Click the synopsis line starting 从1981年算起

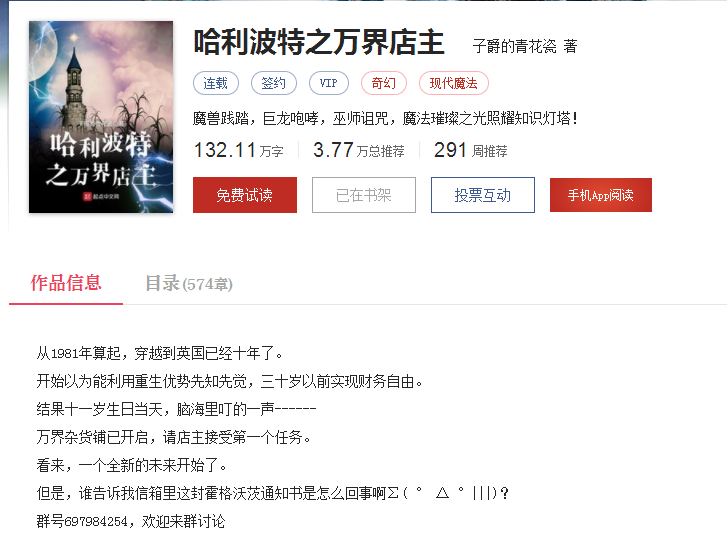point(160,354)
